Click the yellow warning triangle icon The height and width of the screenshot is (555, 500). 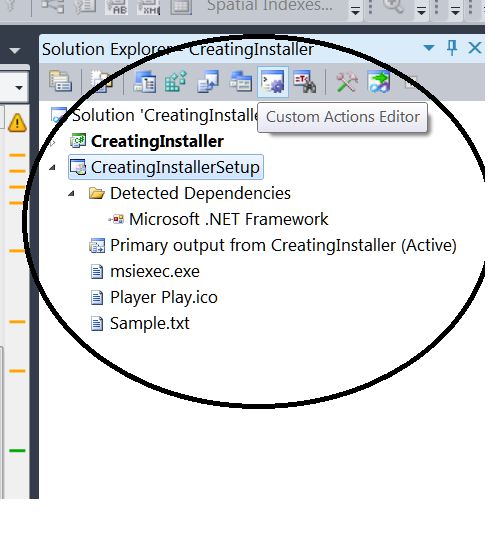tap(17, 123)
